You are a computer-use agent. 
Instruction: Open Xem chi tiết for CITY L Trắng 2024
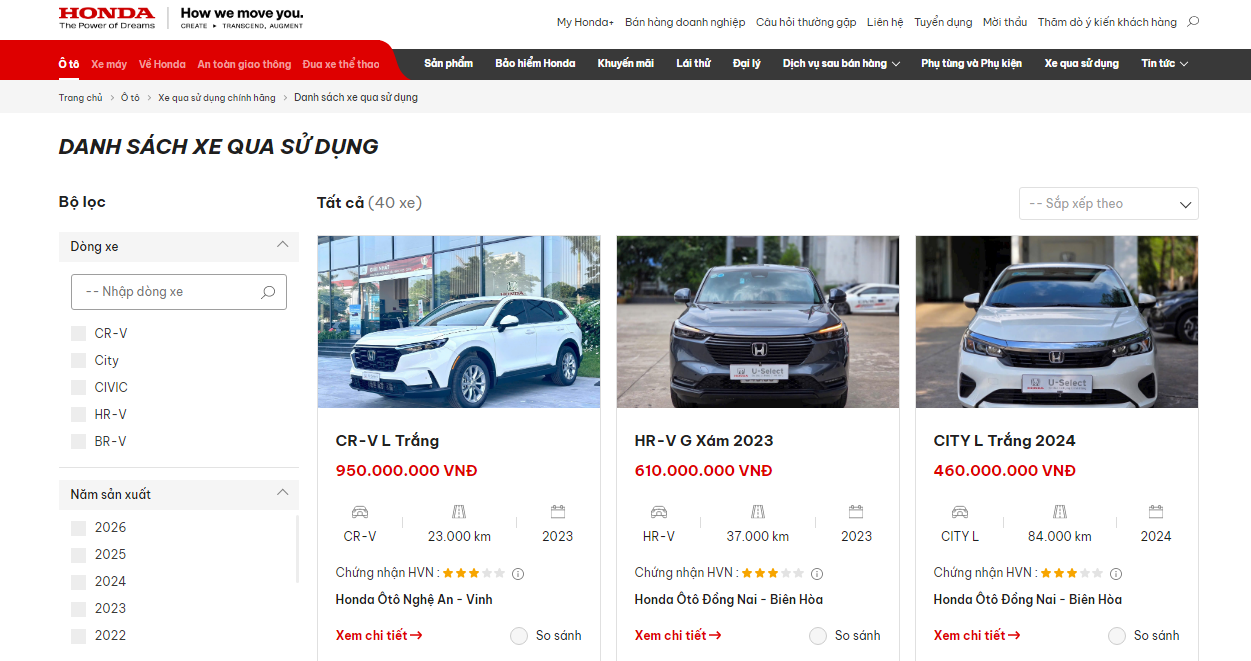(977, 636)
